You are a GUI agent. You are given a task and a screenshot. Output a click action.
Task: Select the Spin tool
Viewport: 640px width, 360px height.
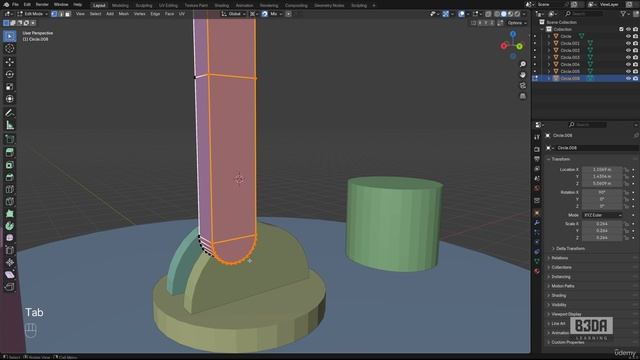[10, 226]
